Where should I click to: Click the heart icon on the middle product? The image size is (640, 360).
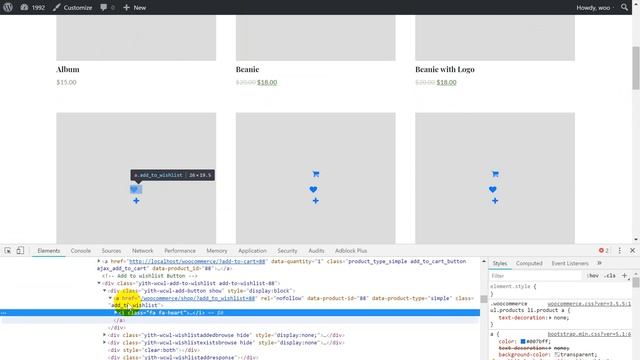click(313, 189)
